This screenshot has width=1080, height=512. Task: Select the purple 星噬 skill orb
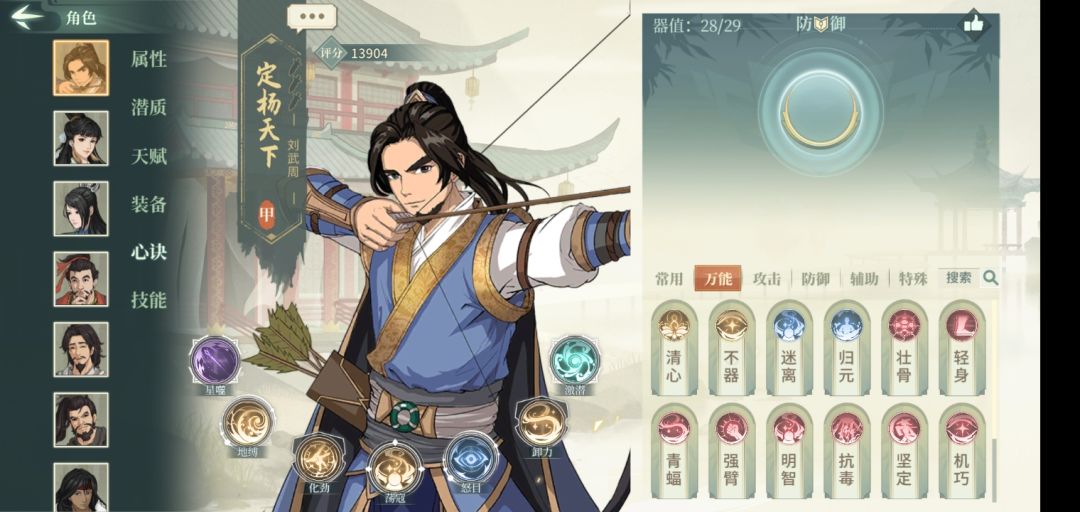[x=215, y=360]
